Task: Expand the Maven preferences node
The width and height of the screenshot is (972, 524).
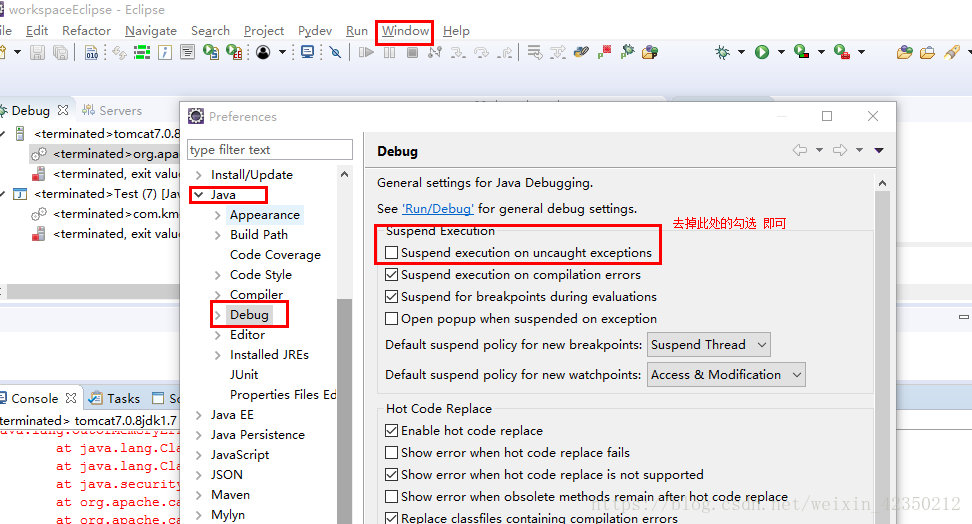Action: pyautogui.click(x=198, y=495)
